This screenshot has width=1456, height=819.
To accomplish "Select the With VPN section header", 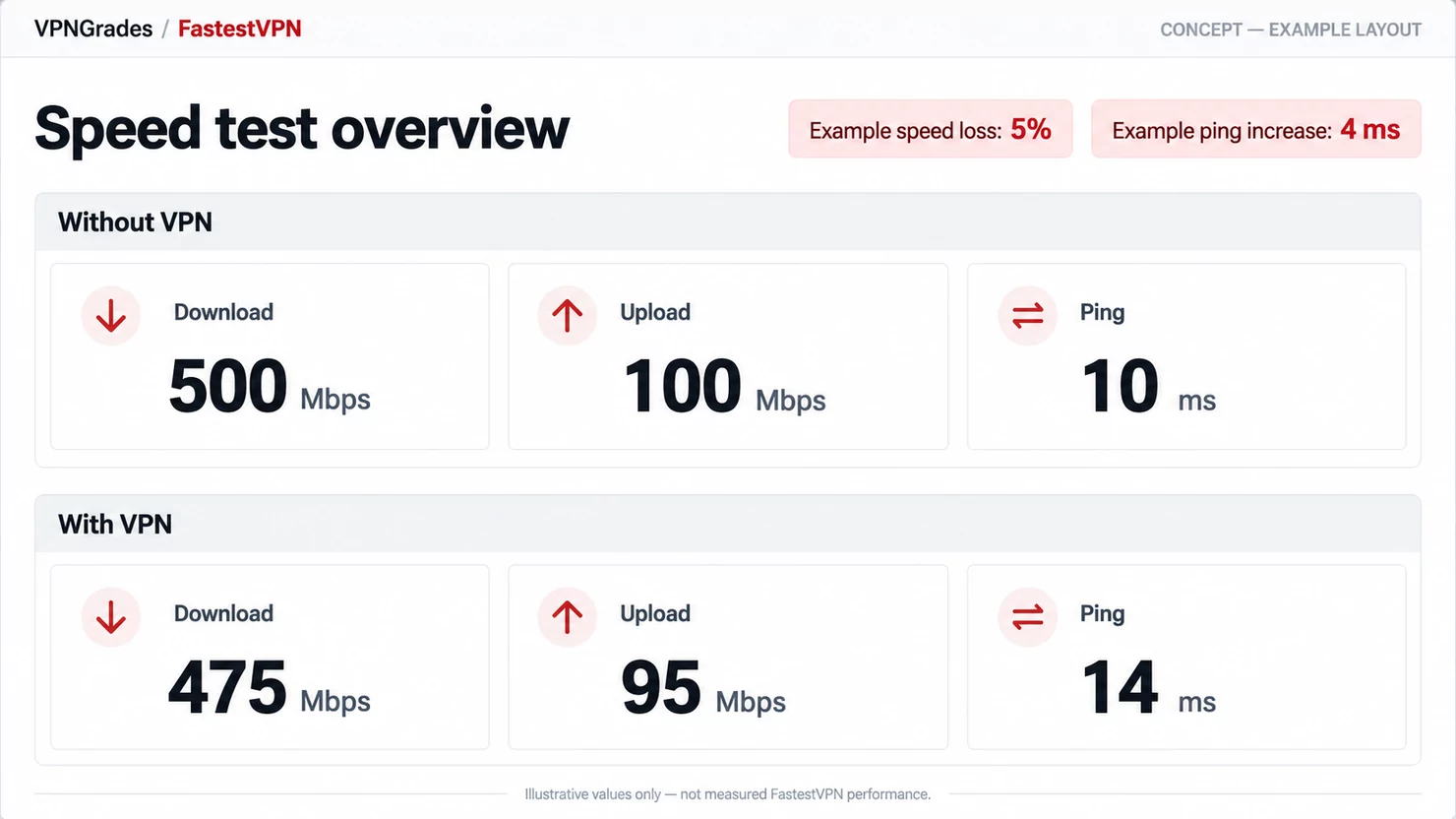I will click(x=728, y=524).
